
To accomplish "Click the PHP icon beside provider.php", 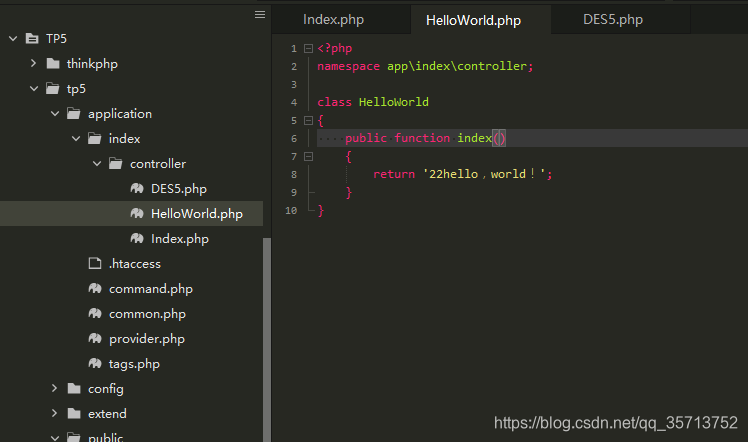I will coord(95,339).
